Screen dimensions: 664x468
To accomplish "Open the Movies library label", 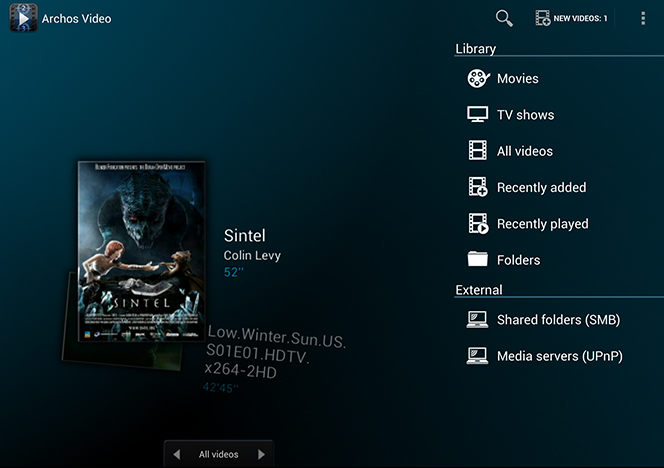I will coord(517,79).
